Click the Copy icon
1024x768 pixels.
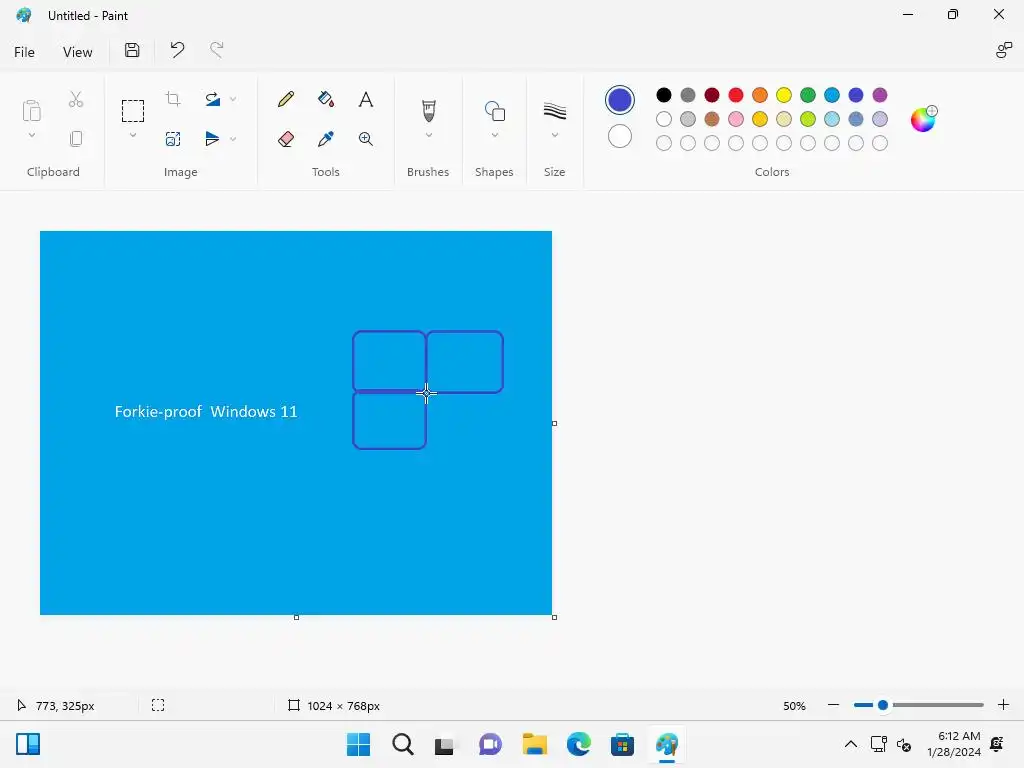[76, 138]
